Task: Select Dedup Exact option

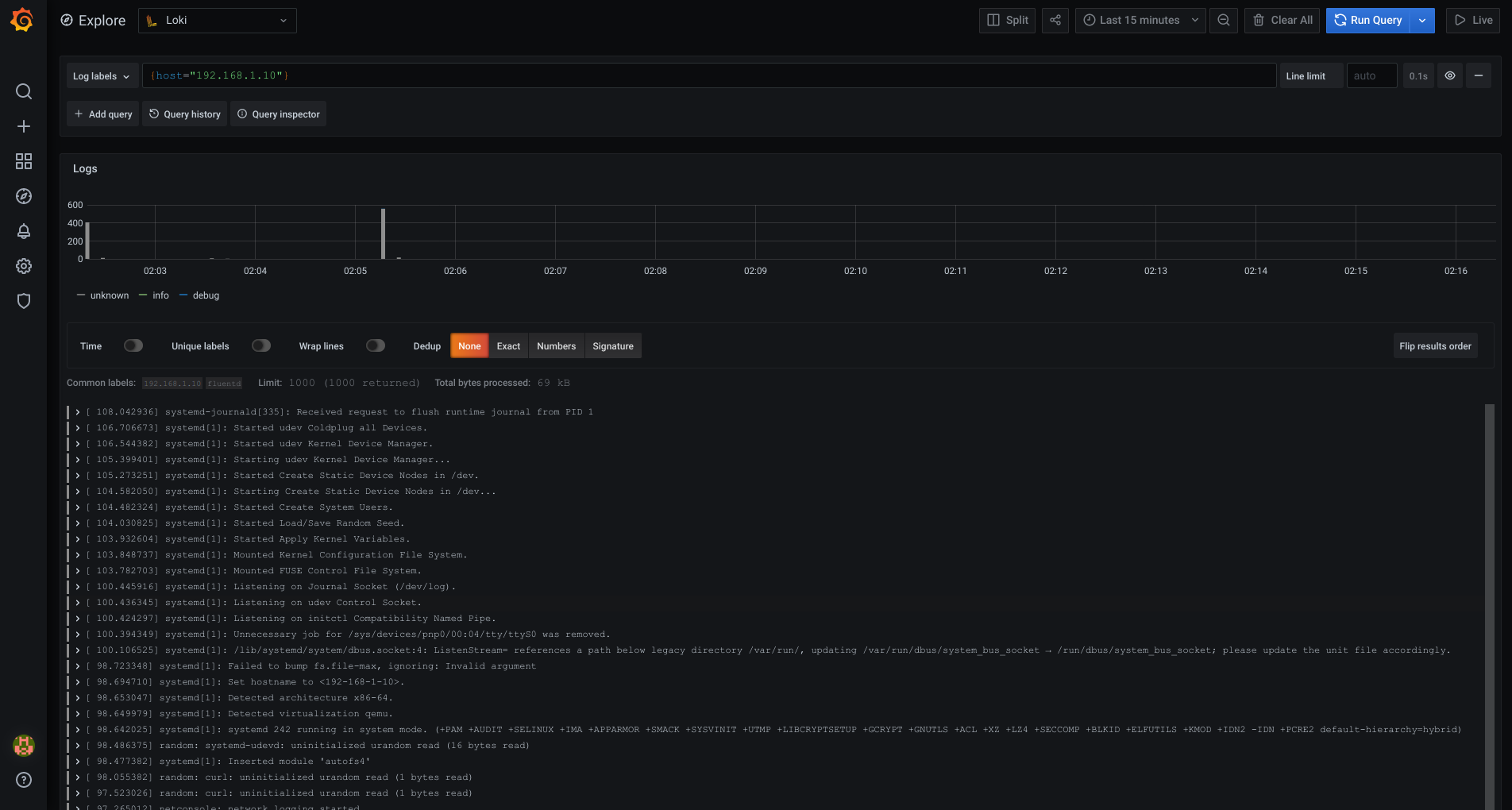Action: (508, 345)
